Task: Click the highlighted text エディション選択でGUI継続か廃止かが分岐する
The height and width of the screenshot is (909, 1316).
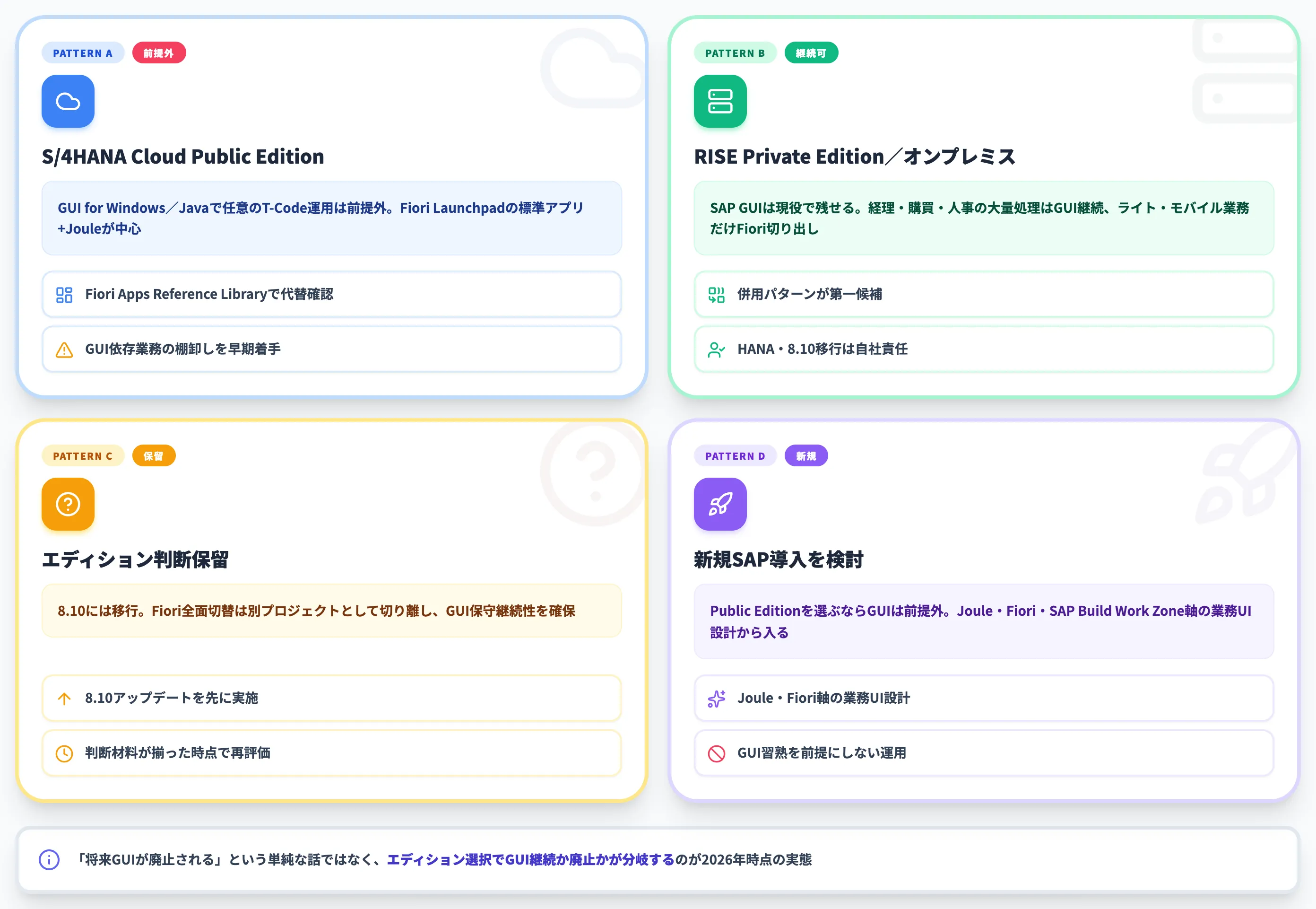Action: pos(530,859)
